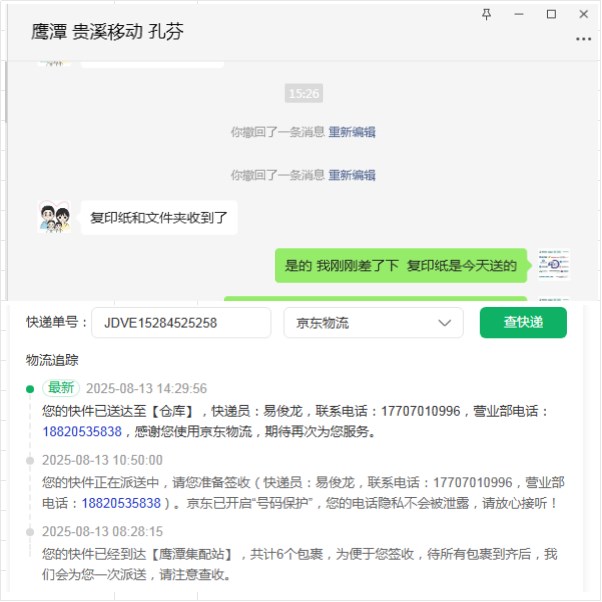Screen dimensions: 602x602
Task: Select the green message 复印纸是今天送的
Action: [x=401, y=265]
